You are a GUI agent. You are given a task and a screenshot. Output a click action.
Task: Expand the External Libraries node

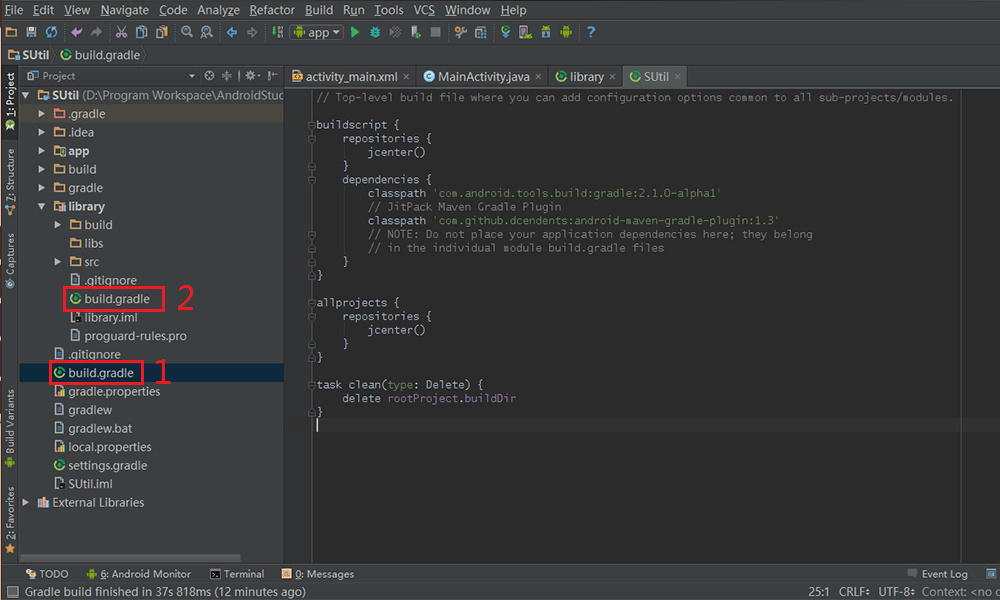[x=26, y=502]
